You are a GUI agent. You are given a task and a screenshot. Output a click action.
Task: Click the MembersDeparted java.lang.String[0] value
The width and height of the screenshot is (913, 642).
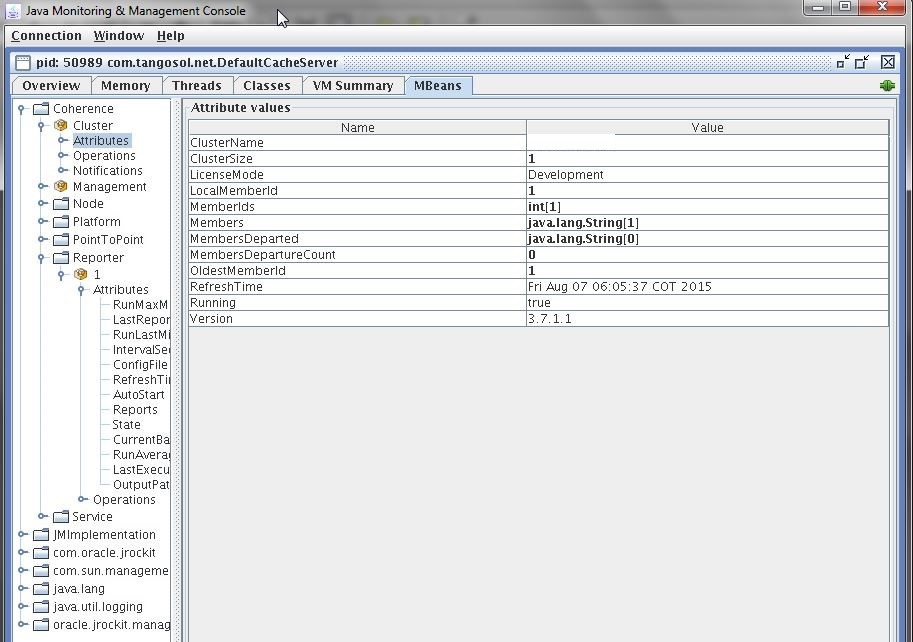point(583,239)
